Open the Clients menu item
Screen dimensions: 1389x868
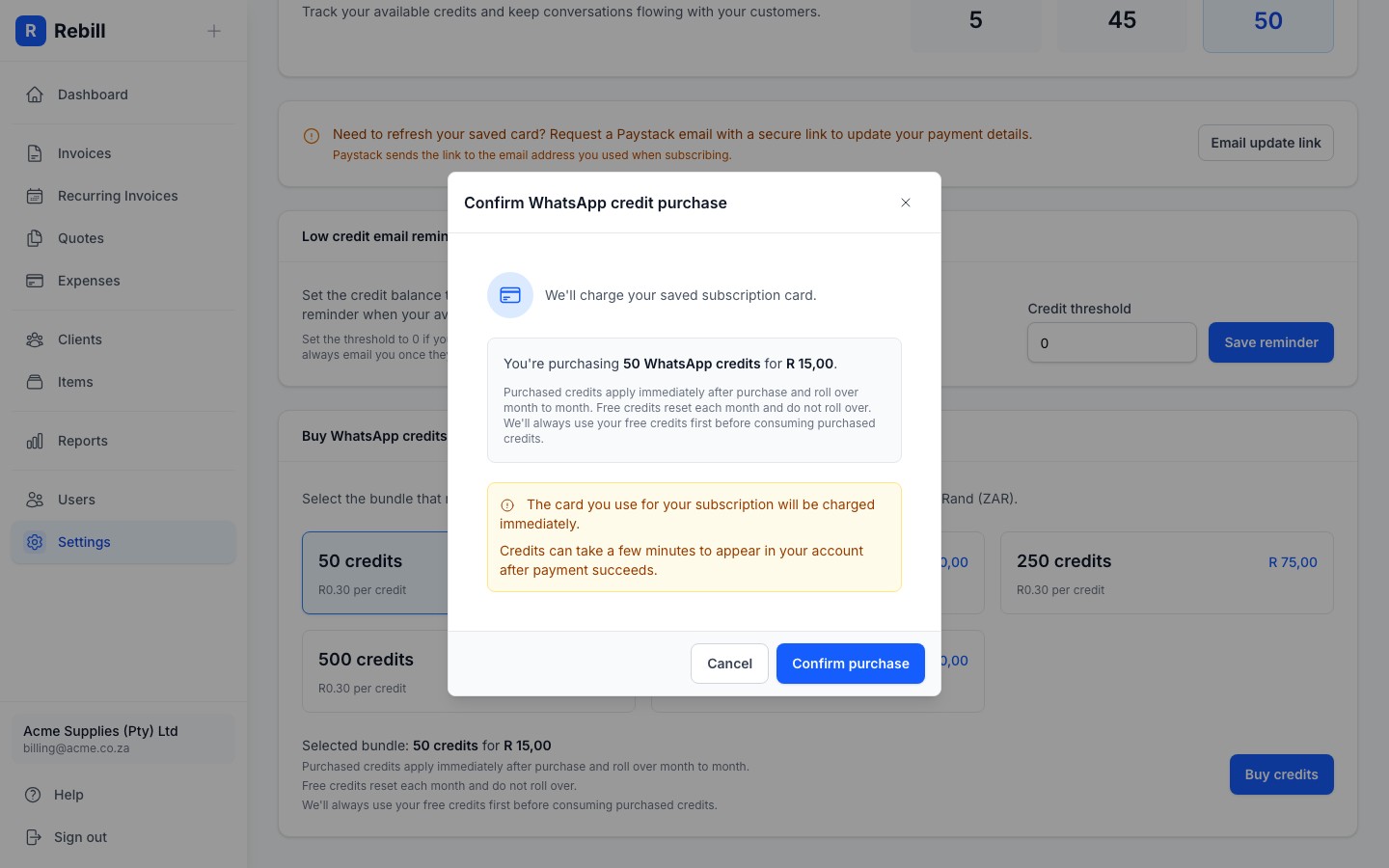[79, 339]
